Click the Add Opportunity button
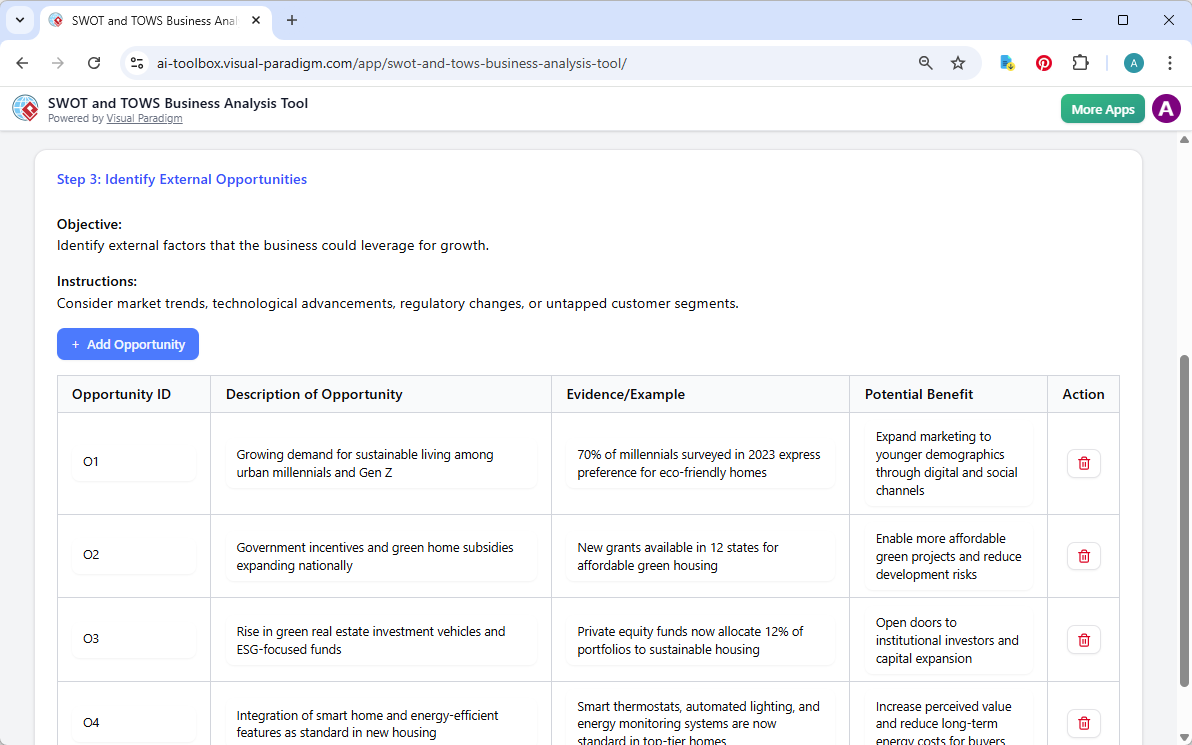 click(128, 344)
